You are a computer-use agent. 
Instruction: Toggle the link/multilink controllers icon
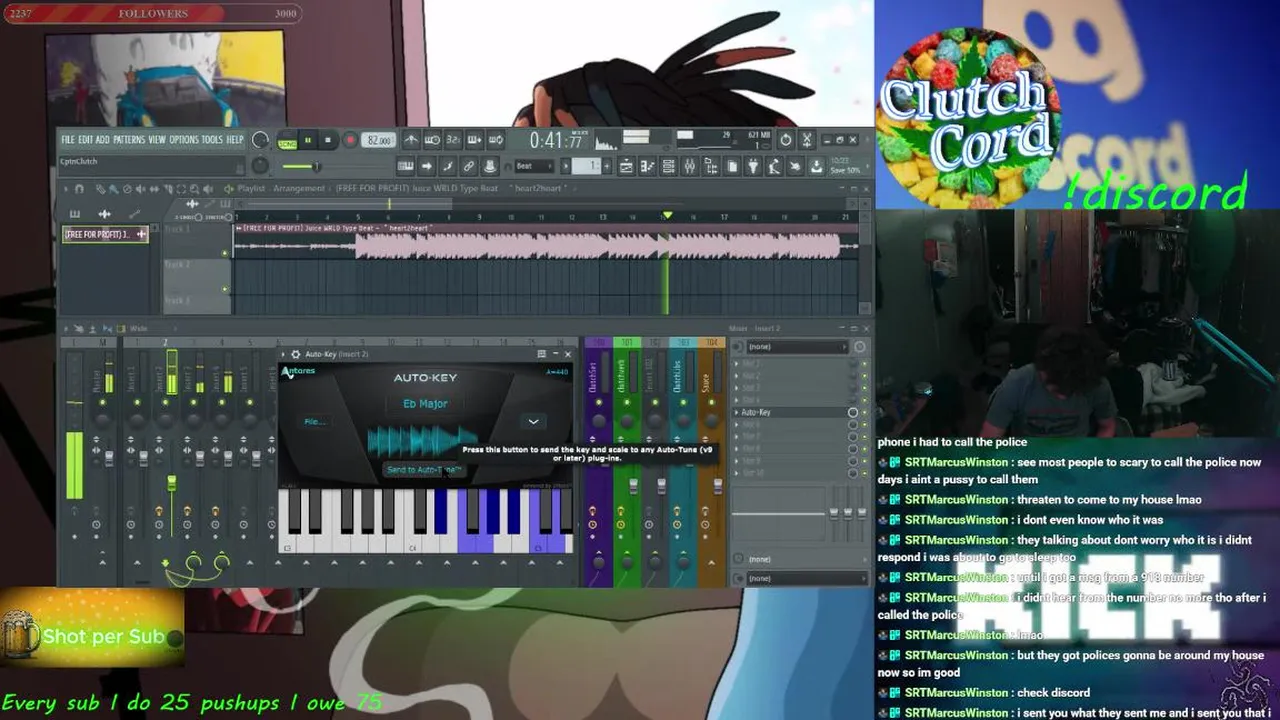tap(469, 166)
